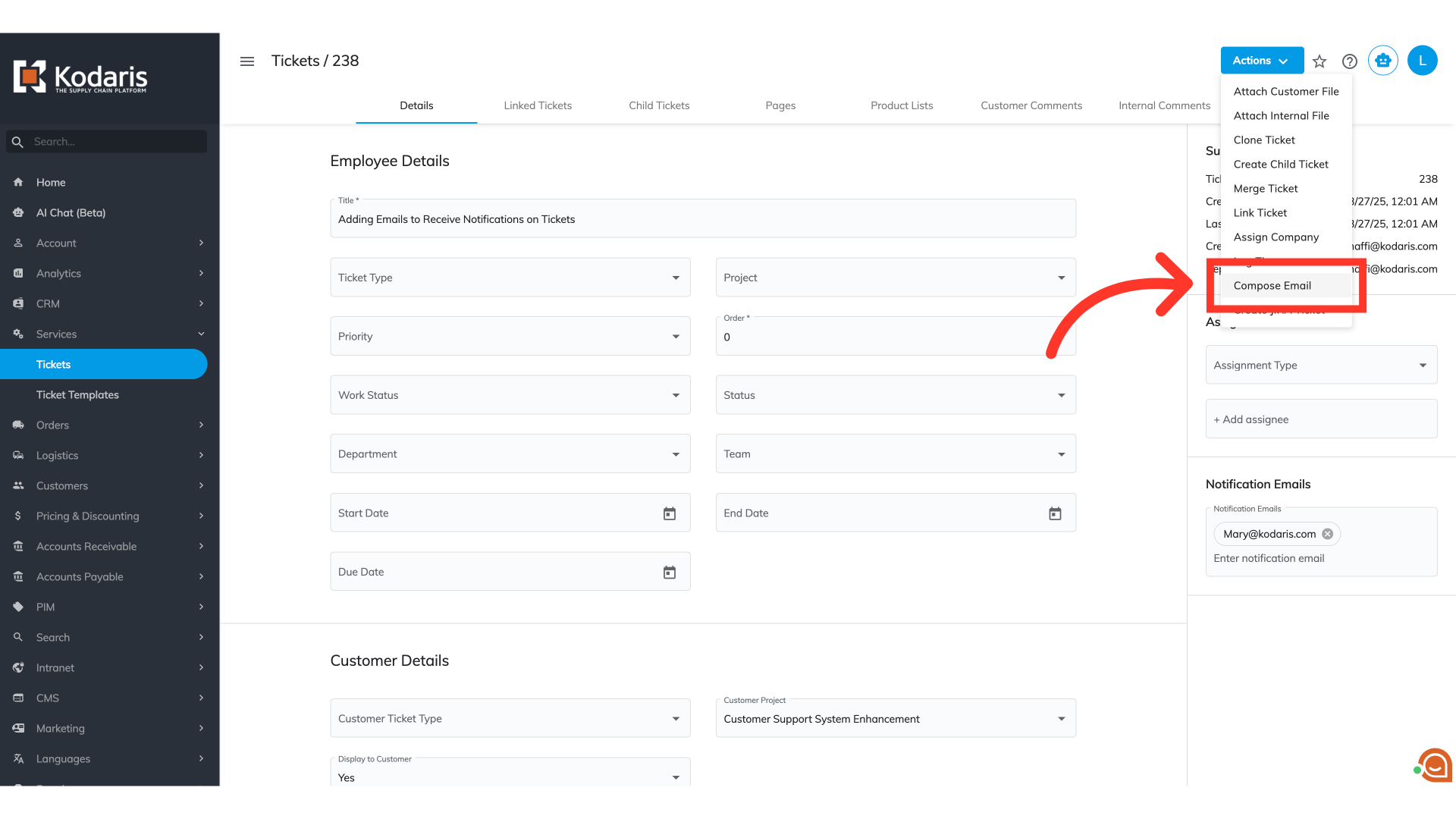Open the Due Date calendar picker
The height and width of the screenshot is (819, 1456).
[670, 573]
